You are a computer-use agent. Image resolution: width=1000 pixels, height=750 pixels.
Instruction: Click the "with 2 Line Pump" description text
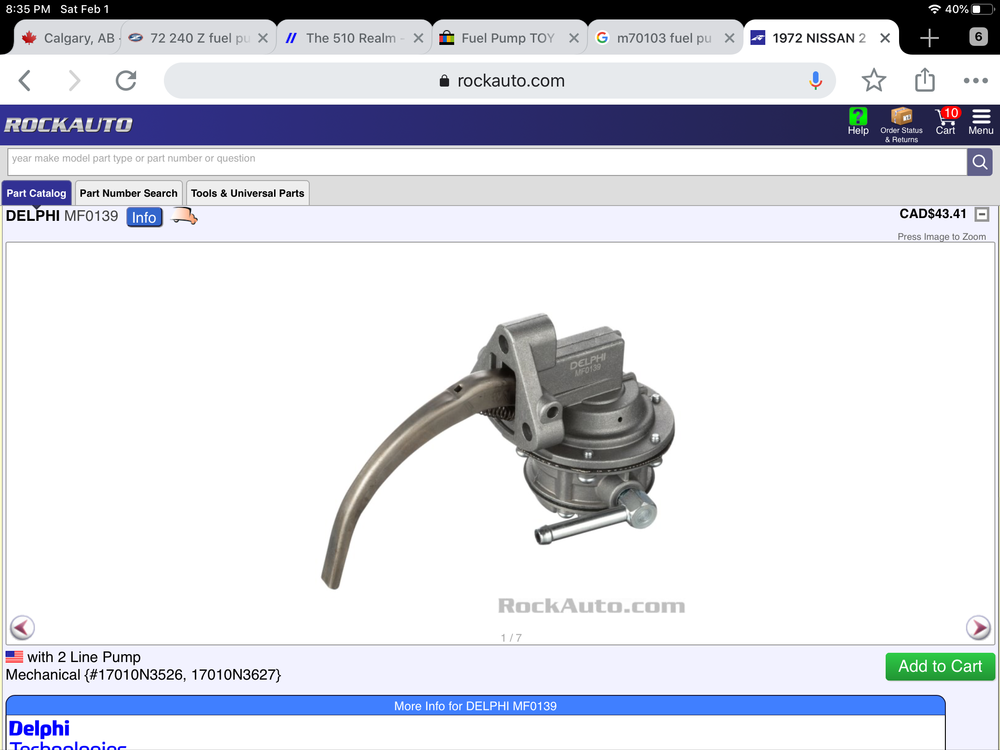[x=84, y=657]
